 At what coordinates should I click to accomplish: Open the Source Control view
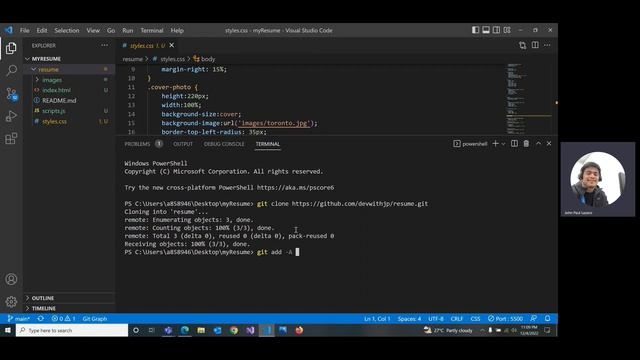click(x=11, y=94)
